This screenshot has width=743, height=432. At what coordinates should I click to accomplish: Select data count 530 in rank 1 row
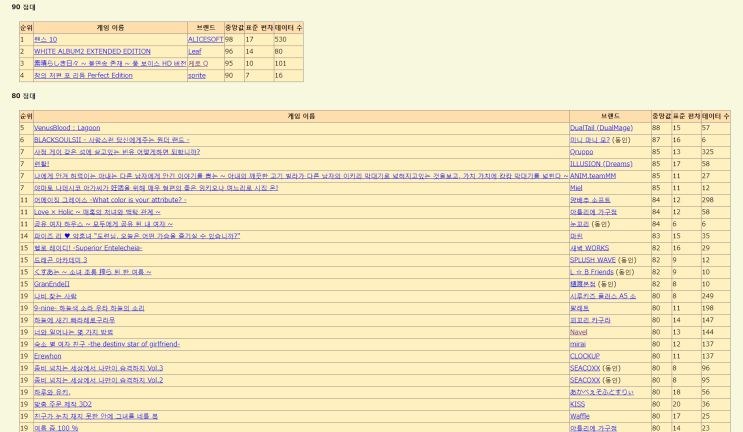tap(281, 39)
